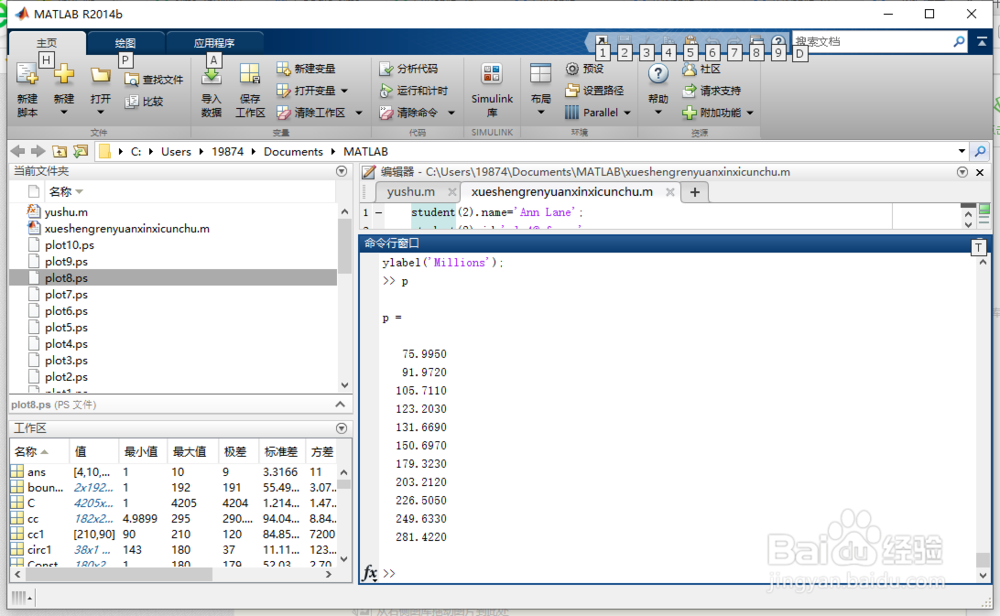Minimize the toolstrip ribbon
Image resolution: width=1000 pixels, height=616 pixels.
point(982,41)
